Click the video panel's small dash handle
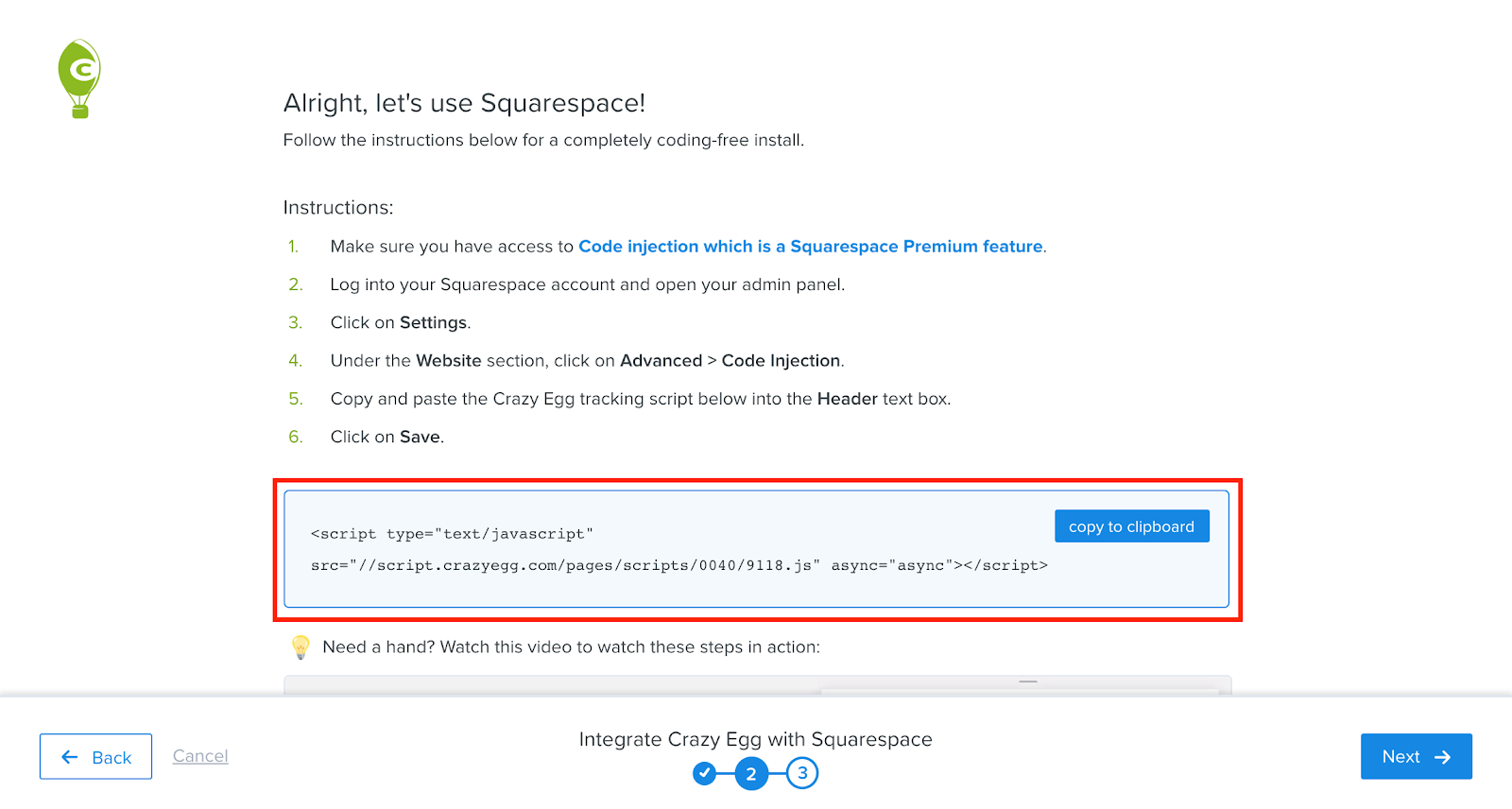1512x809 pixels. [1028, 681]
